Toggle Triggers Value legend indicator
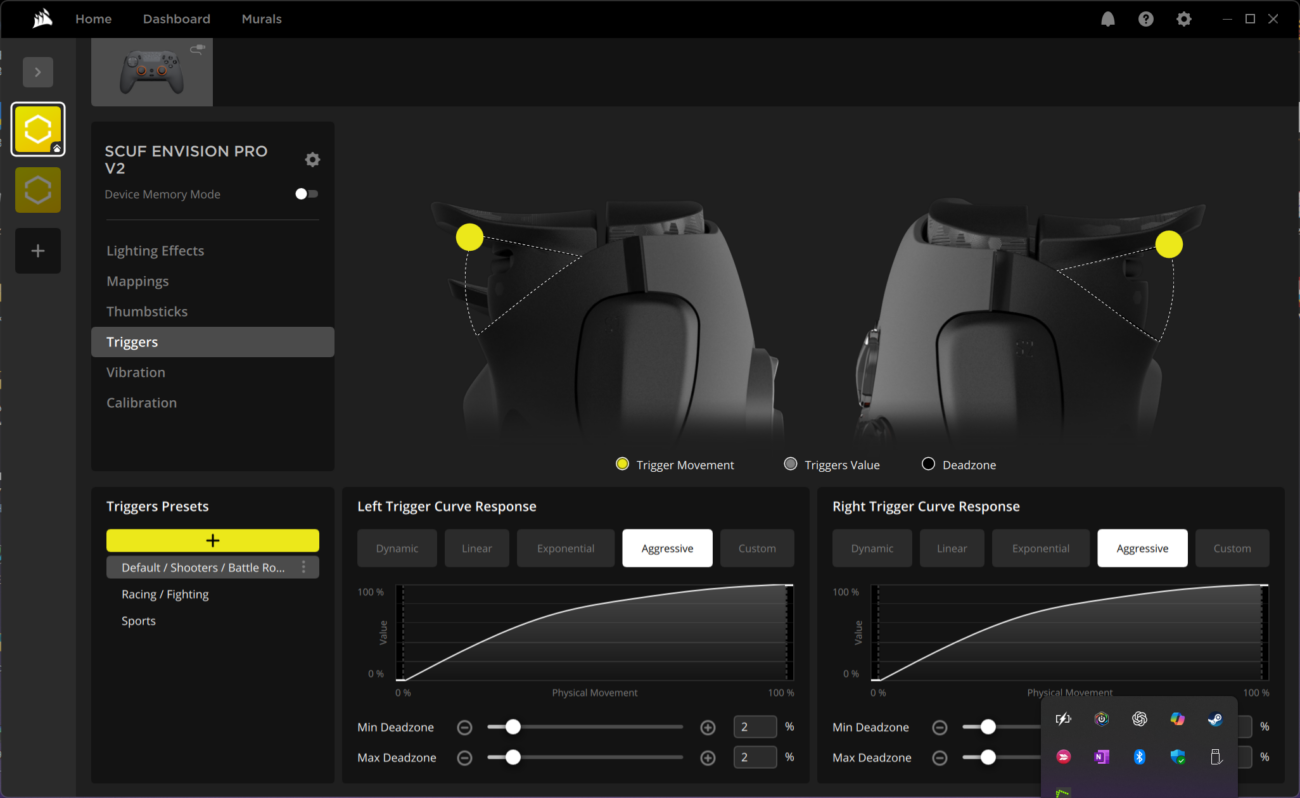The width and height of the screenshot is (1300, 798). 791,464
